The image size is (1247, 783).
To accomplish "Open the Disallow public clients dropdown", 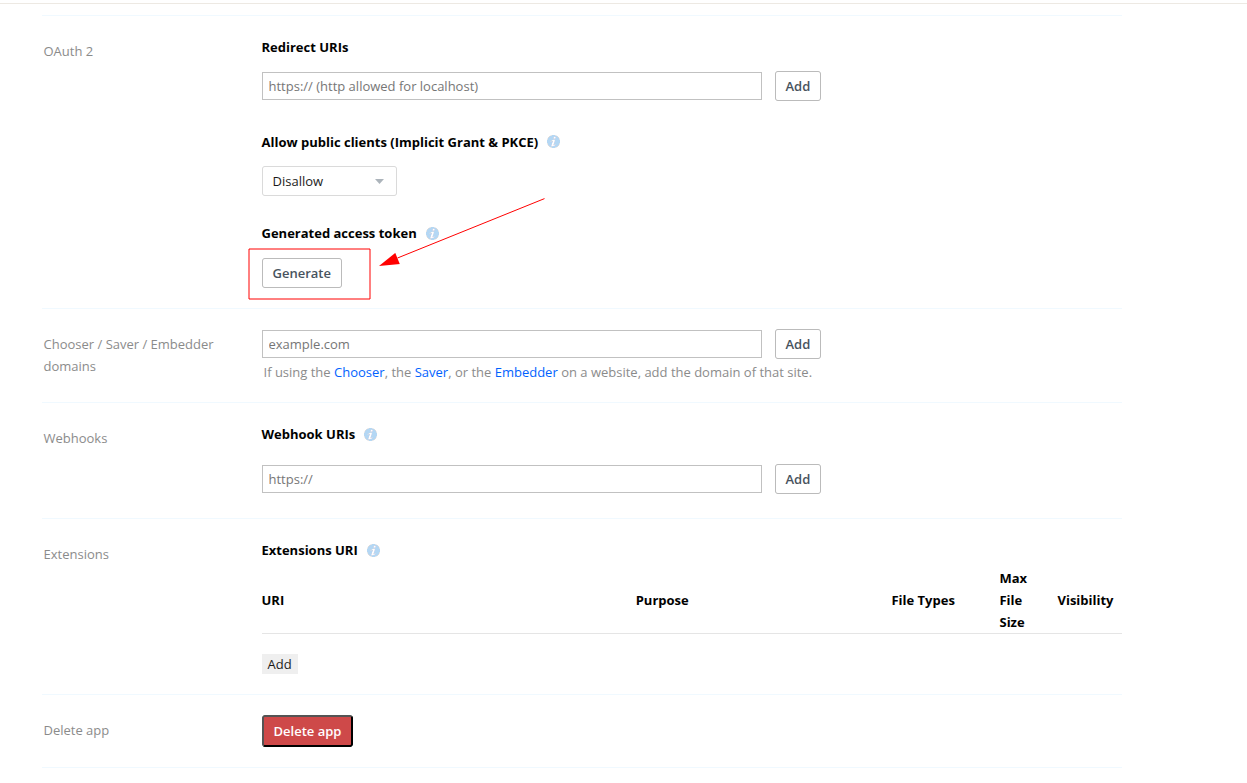I will [x=328, y=181].
